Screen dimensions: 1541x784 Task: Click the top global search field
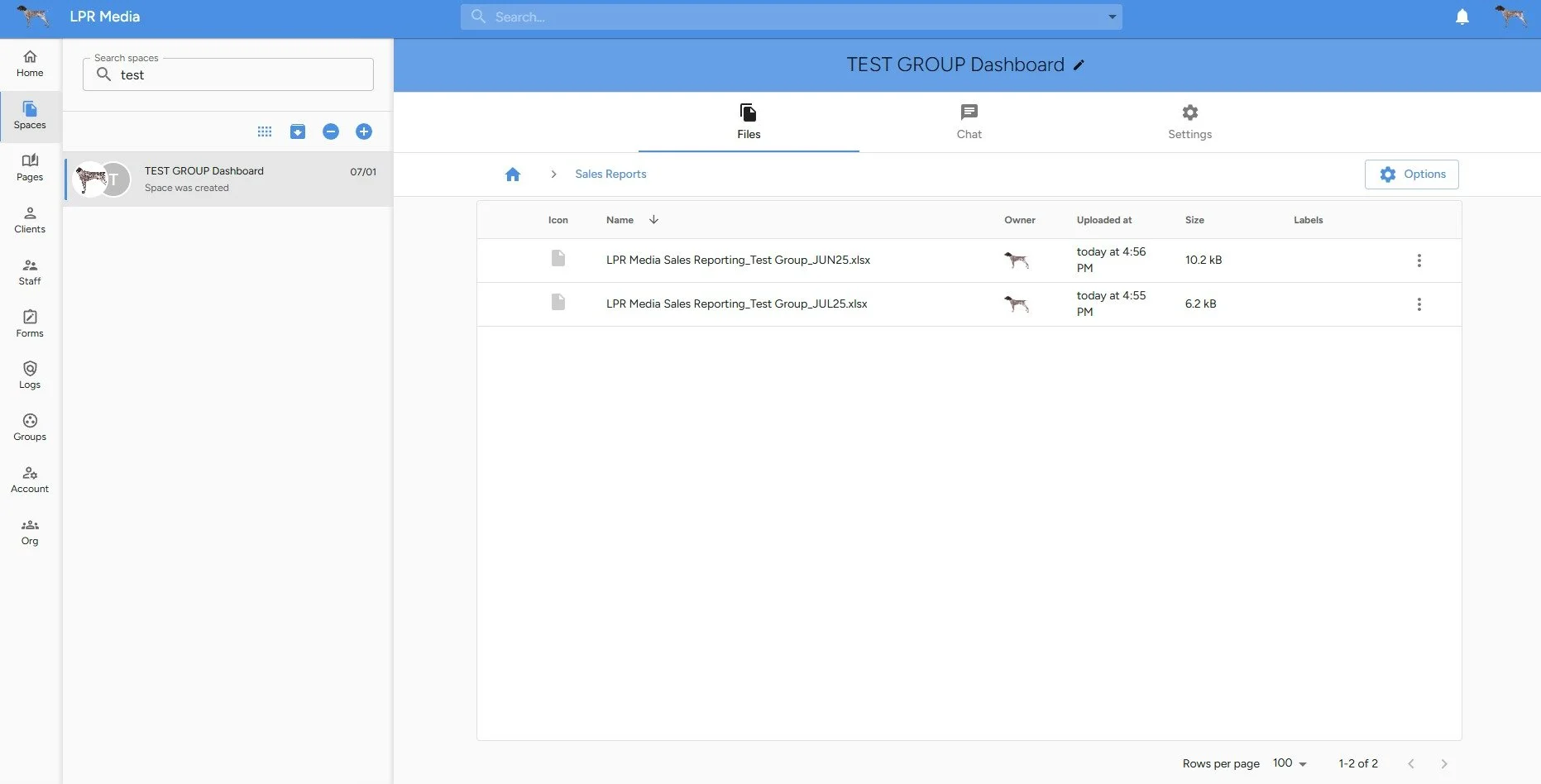click(792, 17)
